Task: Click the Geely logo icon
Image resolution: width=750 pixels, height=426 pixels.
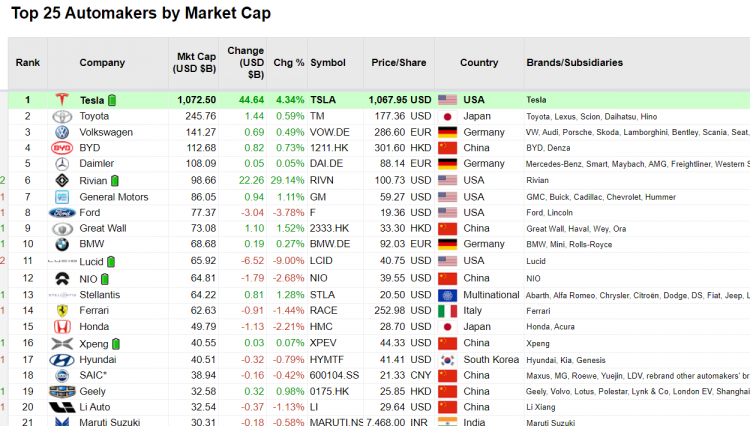Action: (62, 392)
